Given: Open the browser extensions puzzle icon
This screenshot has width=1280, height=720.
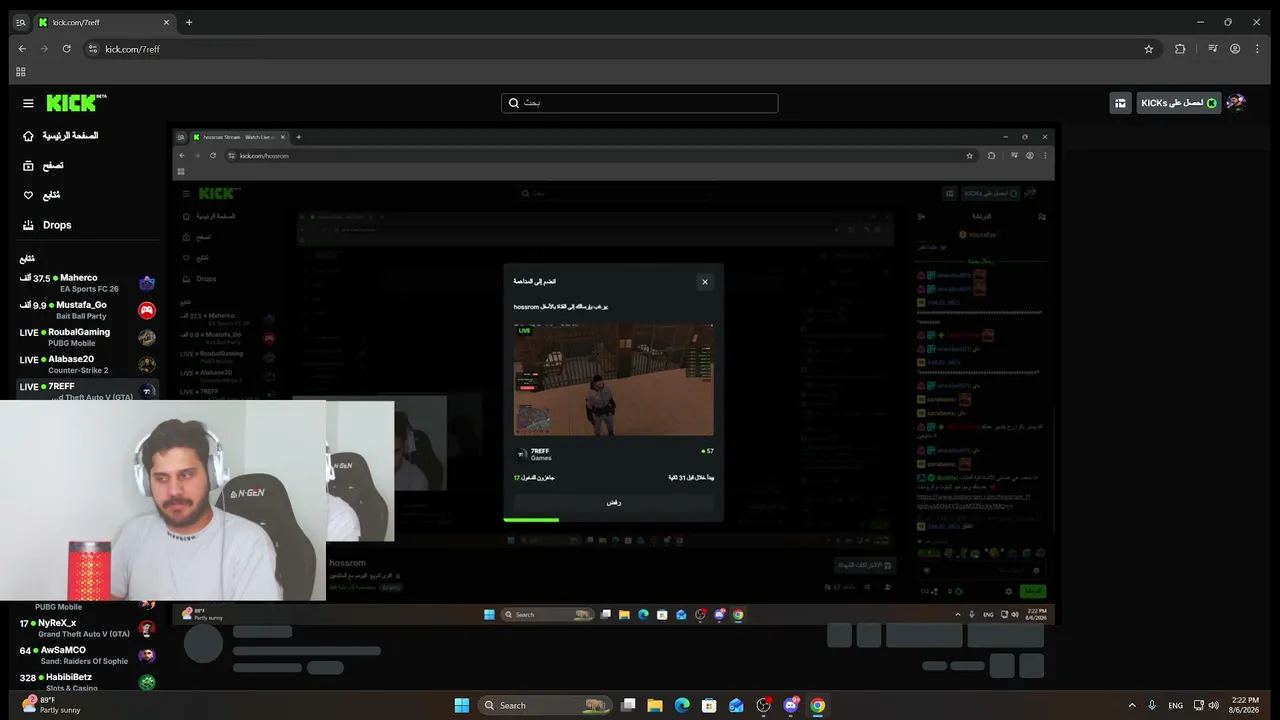Looking at the screenshot, I should [x=1180, y=49].
